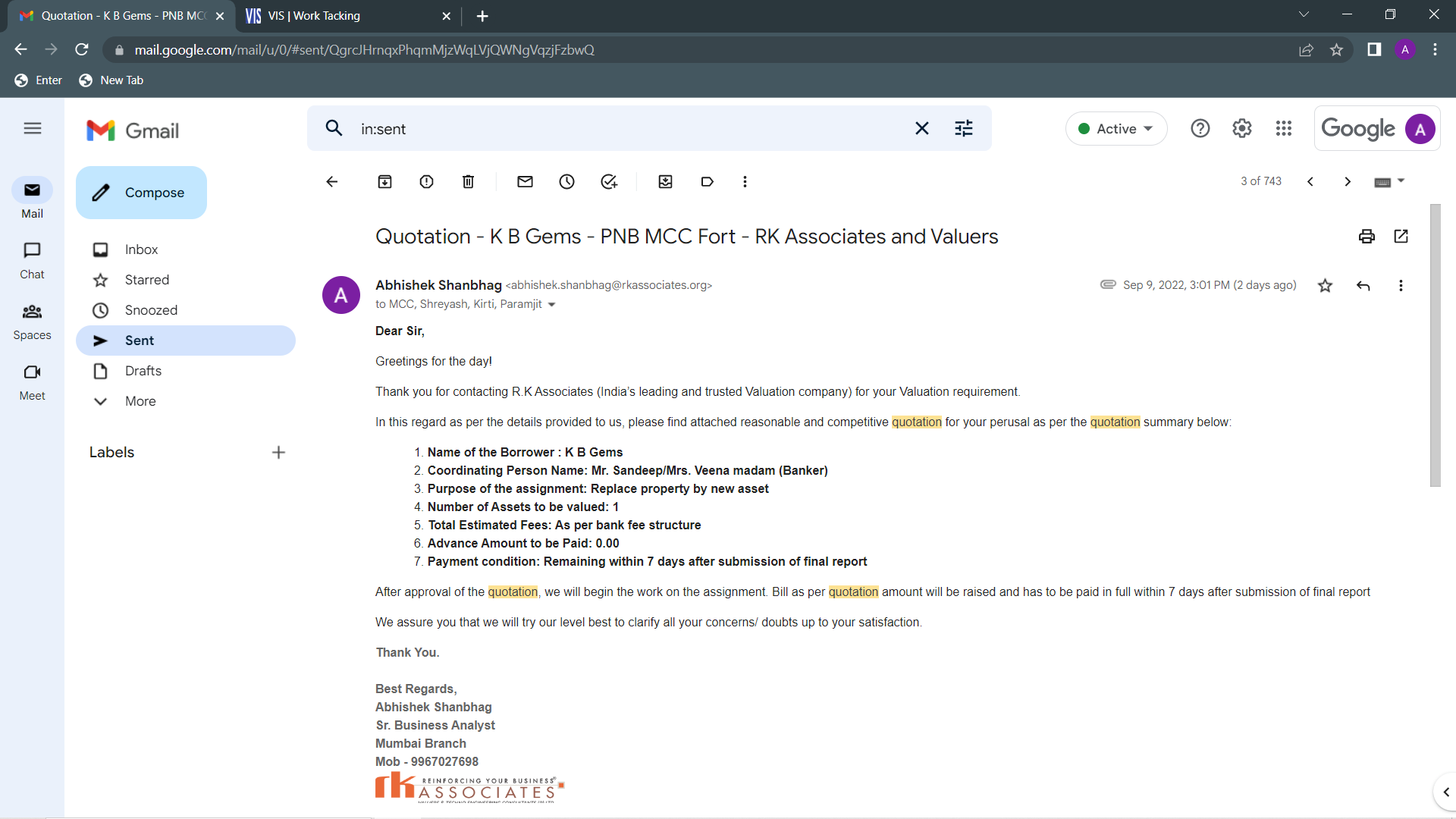Click the sender avatar A
Image resolution: width=1456 pixels, height=819 pixels.
point(340,295)
